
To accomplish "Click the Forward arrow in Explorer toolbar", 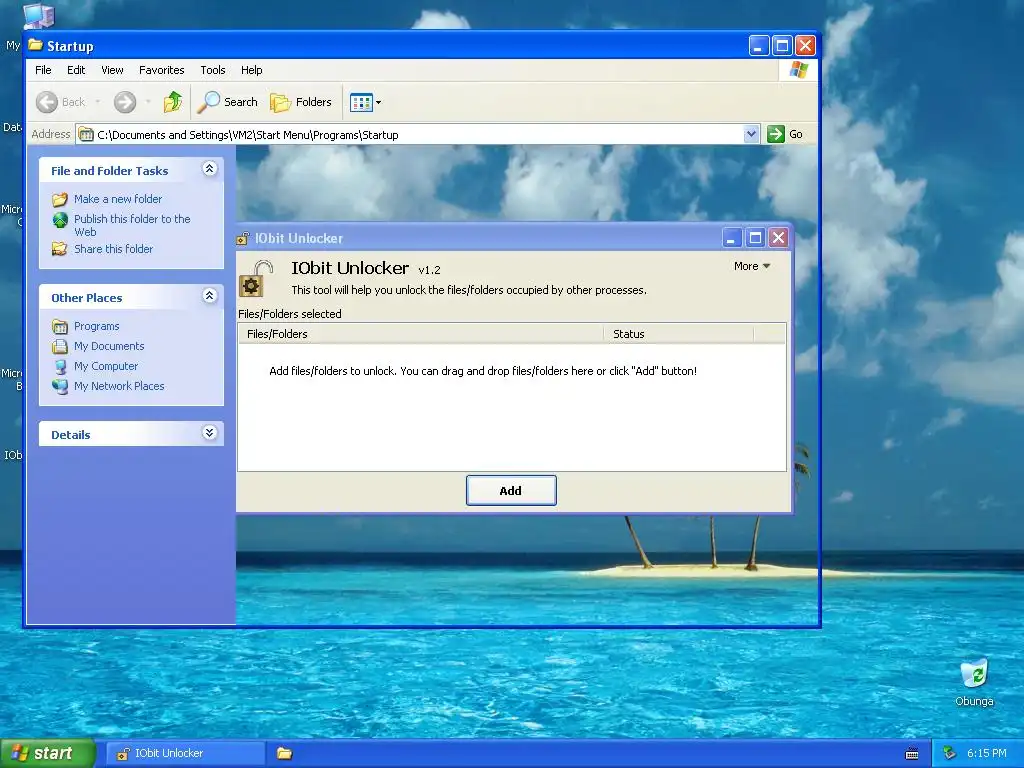I will 125,102.
